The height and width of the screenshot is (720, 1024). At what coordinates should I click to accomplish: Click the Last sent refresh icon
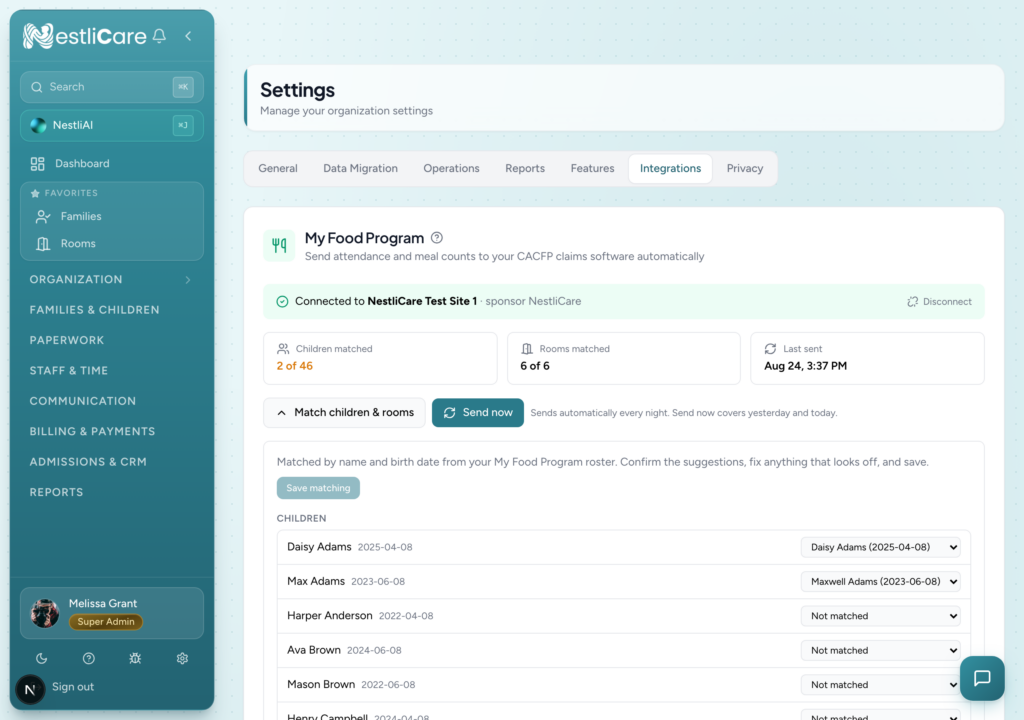pos(771,349)
